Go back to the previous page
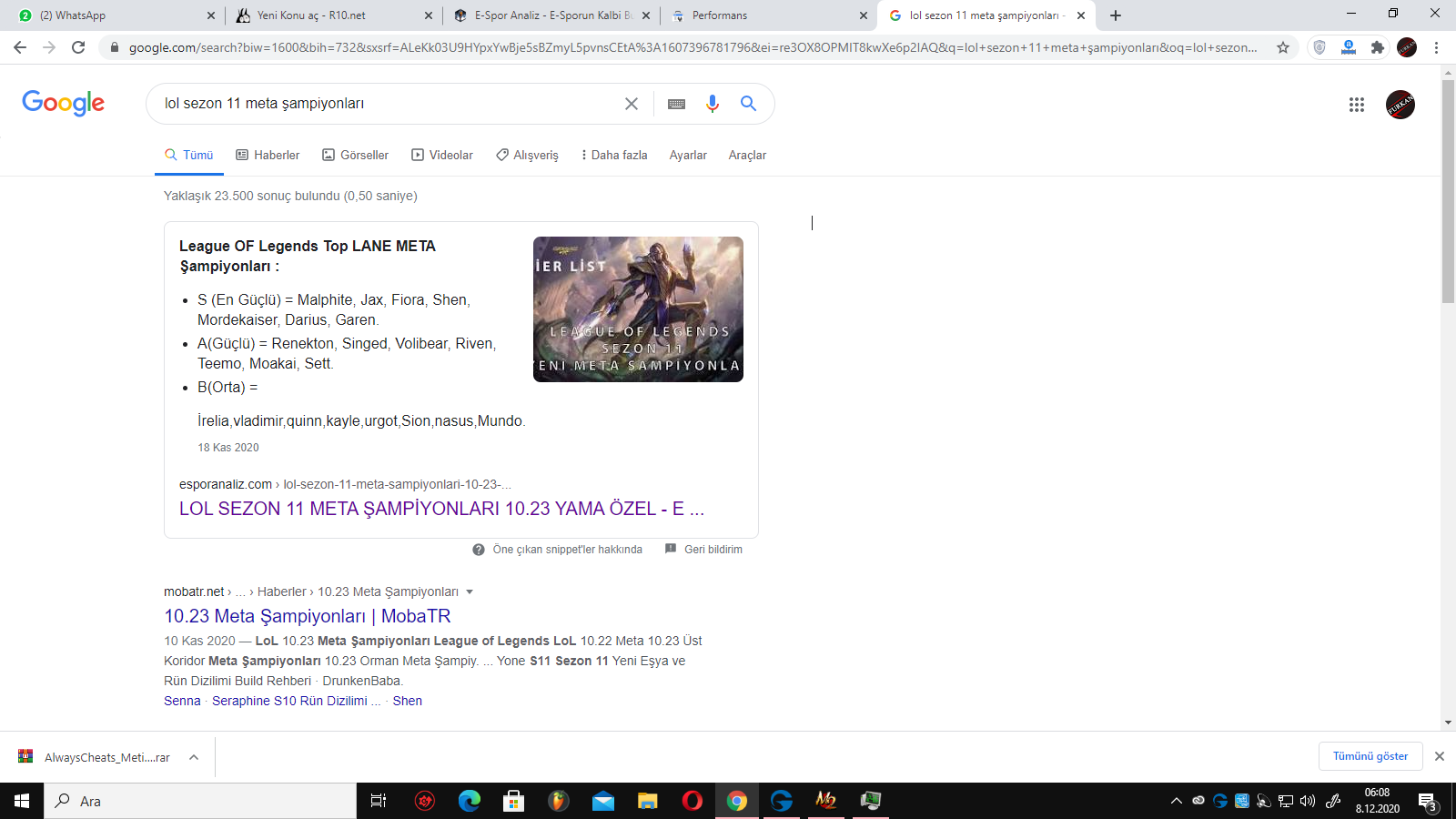Viewport: 1456px width, 819px height. (x=20, y=47)
